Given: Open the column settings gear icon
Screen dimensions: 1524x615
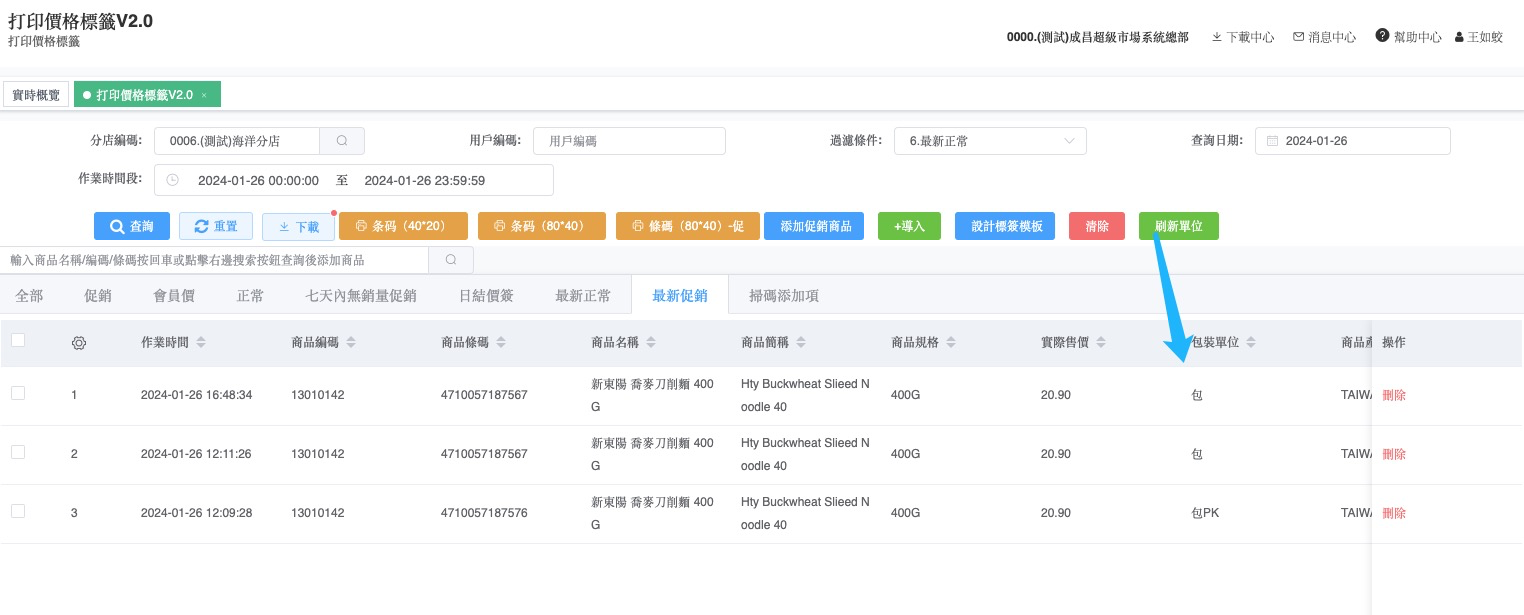Looking at the screenshot, I should [78, 343].
